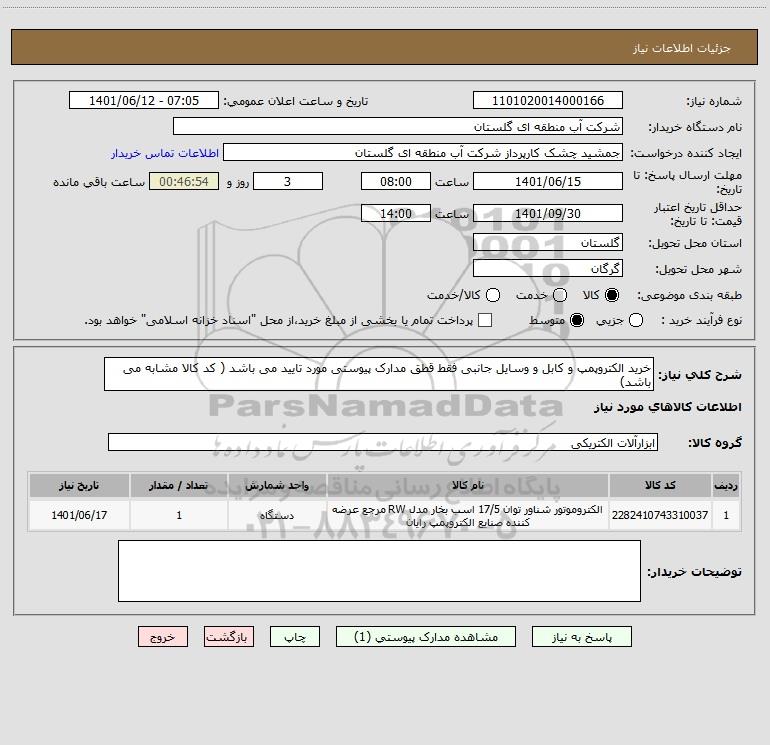Click the نام دستگاه خریدار label
Image resolution: width=770 pixels, height=745 pixels.
[x=695, y=128]
